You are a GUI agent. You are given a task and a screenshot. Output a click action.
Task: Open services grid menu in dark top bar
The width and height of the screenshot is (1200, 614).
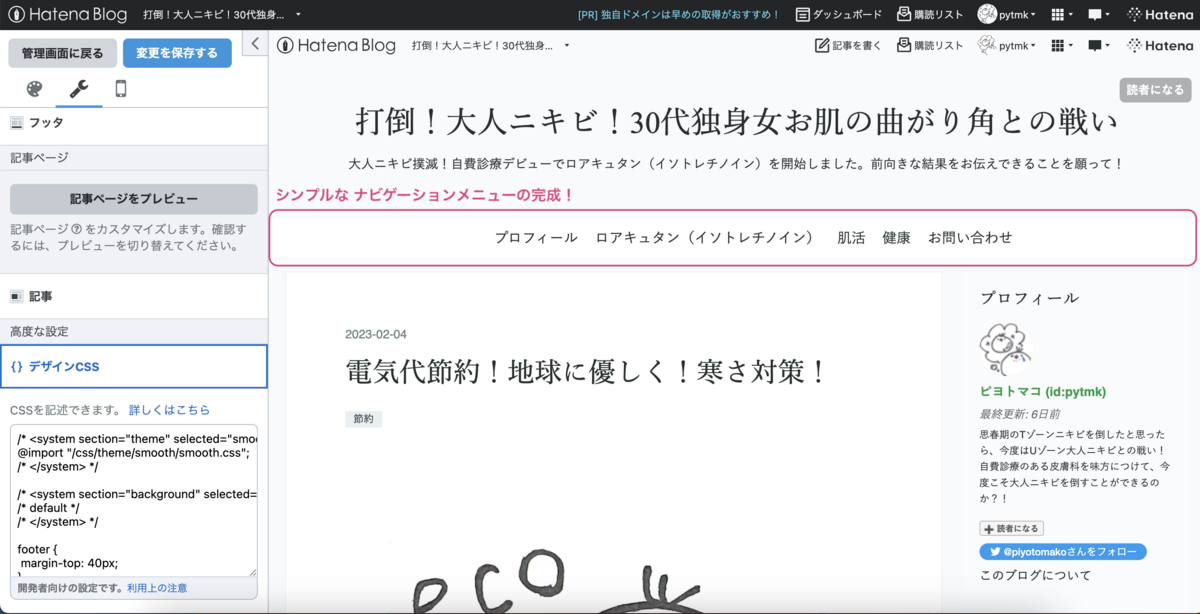(1062, 15)
